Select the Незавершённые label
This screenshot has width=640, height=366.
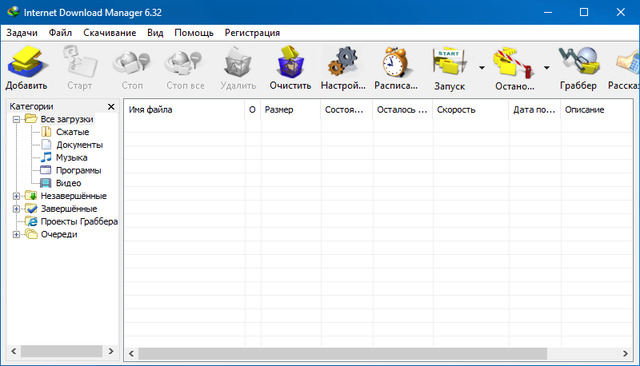pos(73,196)
